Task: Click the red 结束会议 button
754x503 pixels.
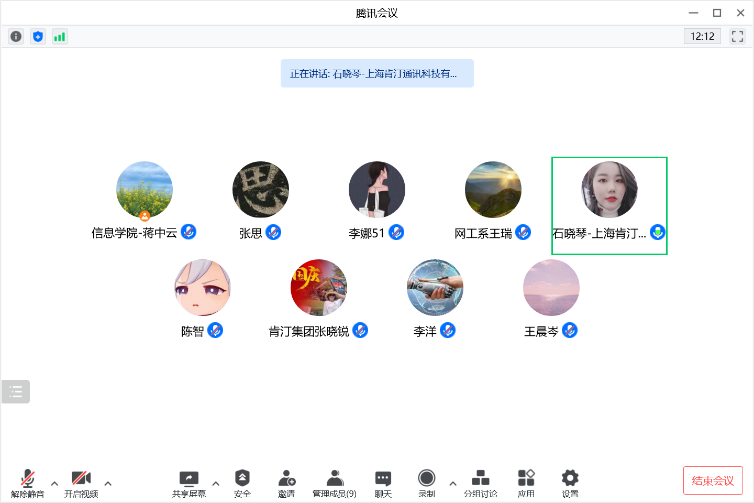Action: coord(713,480)
